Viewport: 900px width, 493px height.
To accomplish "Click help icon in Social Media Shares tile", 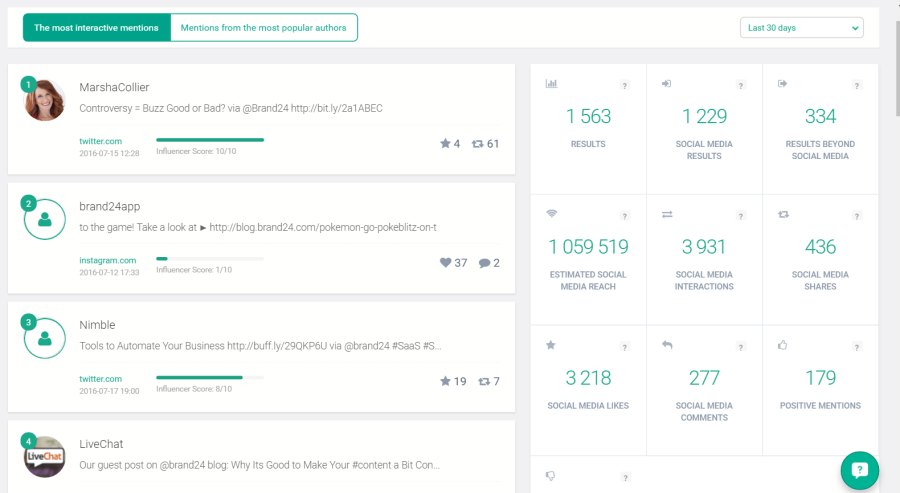I will (x=856, y=216).
